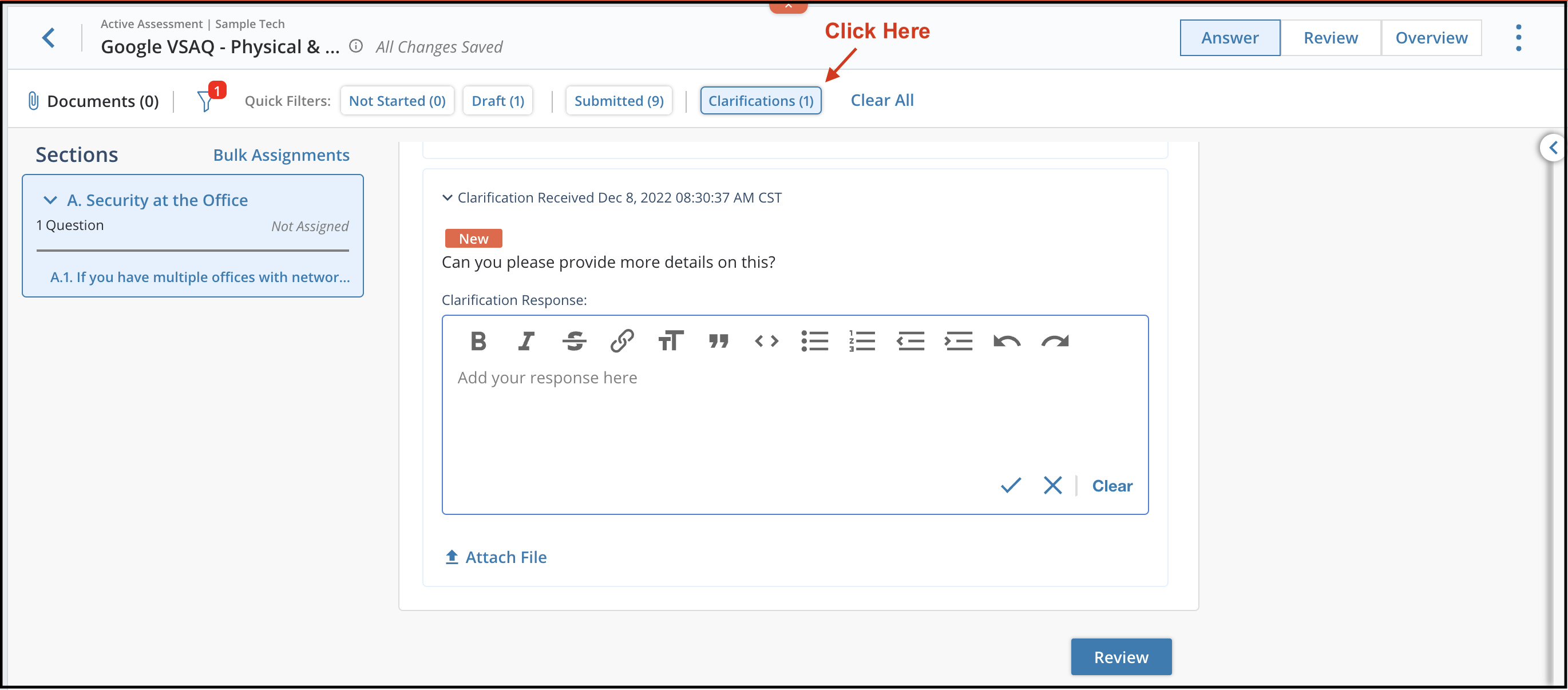Image resolution: width=1568 pixels, height=690 pixels.
Task: Click the blue Review button
Action: pos(1120,657)
